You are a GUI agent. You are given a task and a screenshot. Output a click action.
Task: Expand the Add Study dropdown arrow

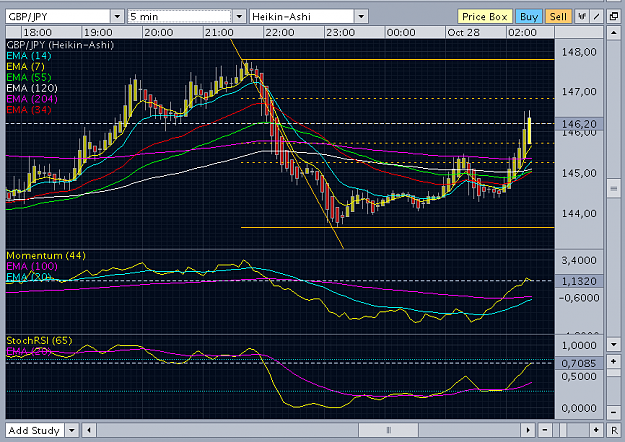[x=72, y=430]
